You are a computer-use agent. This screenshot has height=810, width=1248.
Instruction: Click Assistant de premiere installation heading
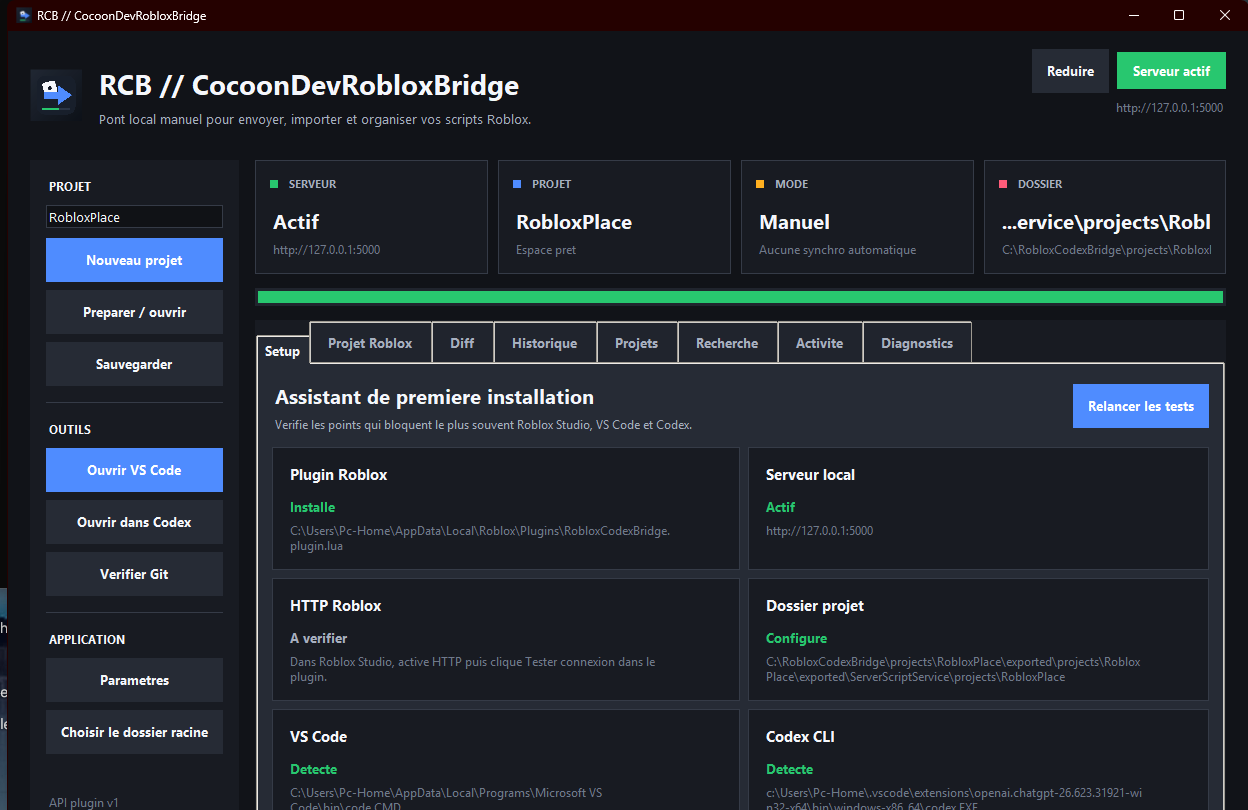tap(434, 397)
